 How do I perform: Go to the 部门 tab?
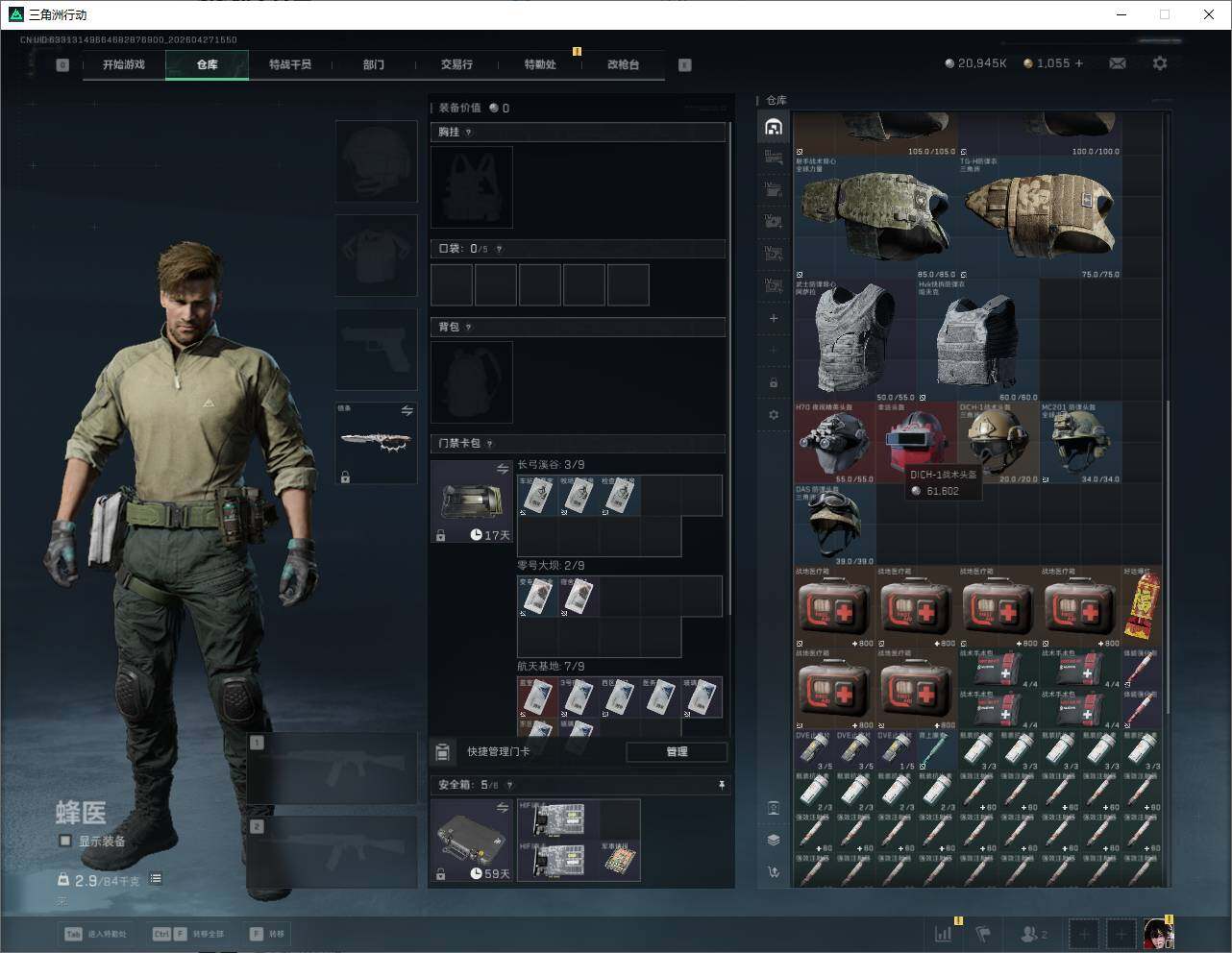[374, 64]
